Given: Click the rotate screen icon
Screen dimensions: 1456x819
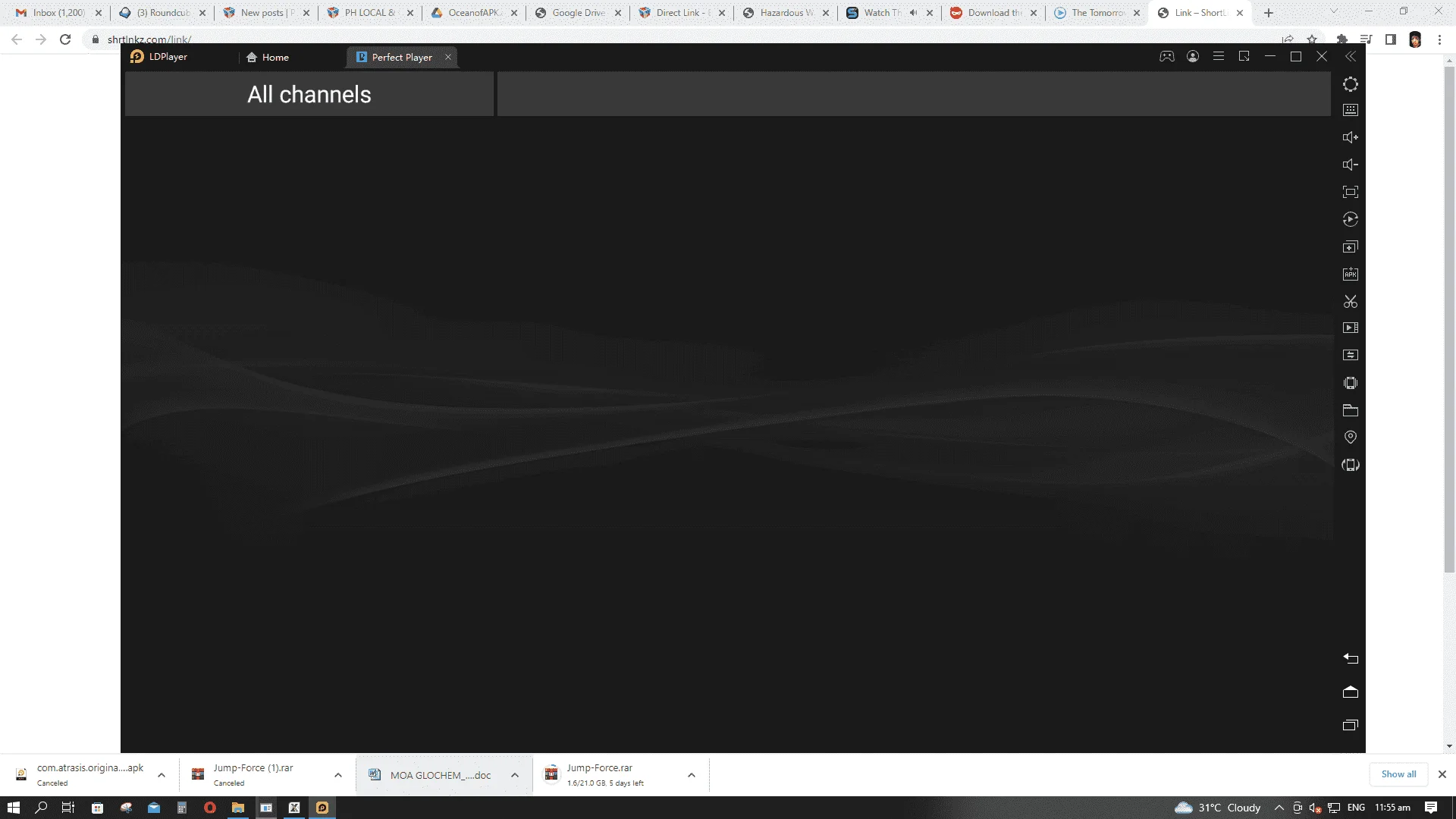Looking at the screenshot, I should (1351, 465).
